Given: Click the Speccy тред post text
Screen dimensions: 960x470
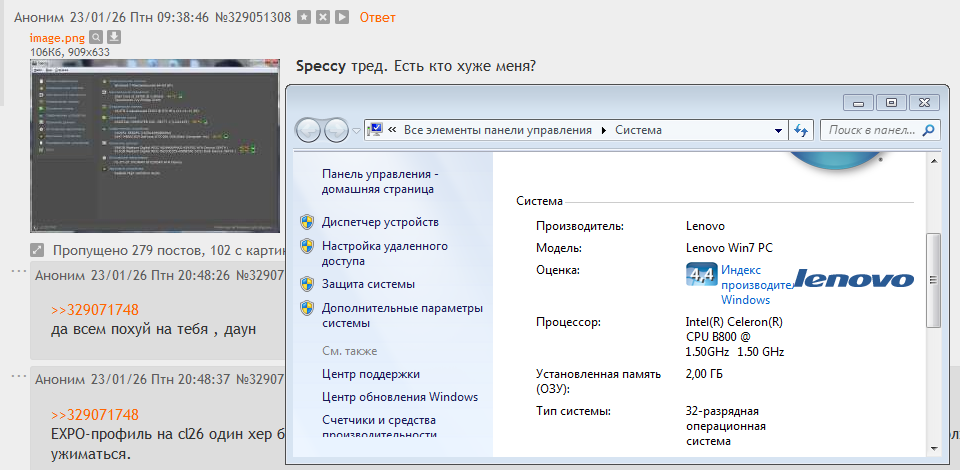Looking at the screenshot, I should [416, 65].
